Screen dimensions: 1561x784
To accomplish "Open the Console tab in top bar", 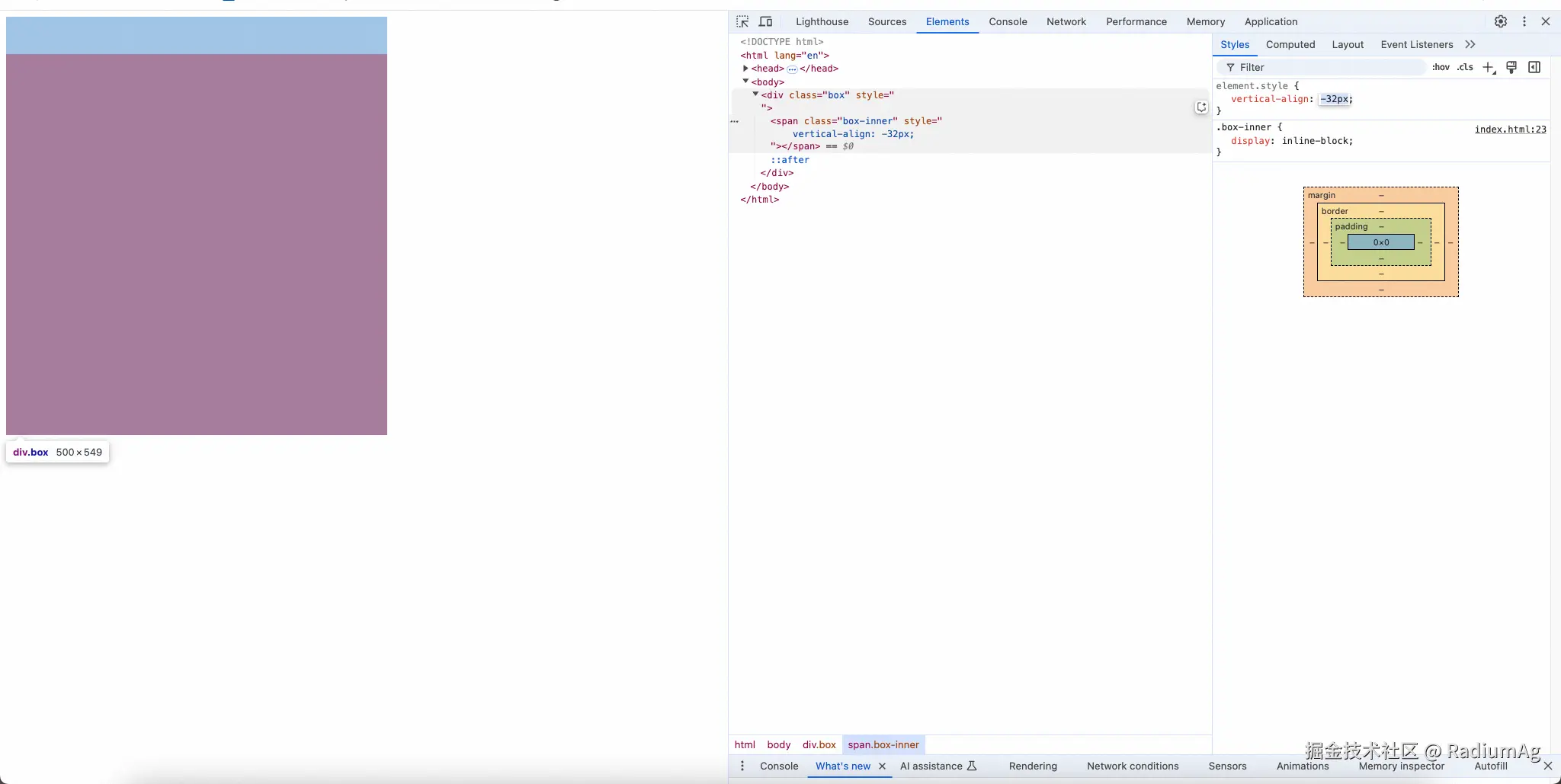I will [1008, 21].
